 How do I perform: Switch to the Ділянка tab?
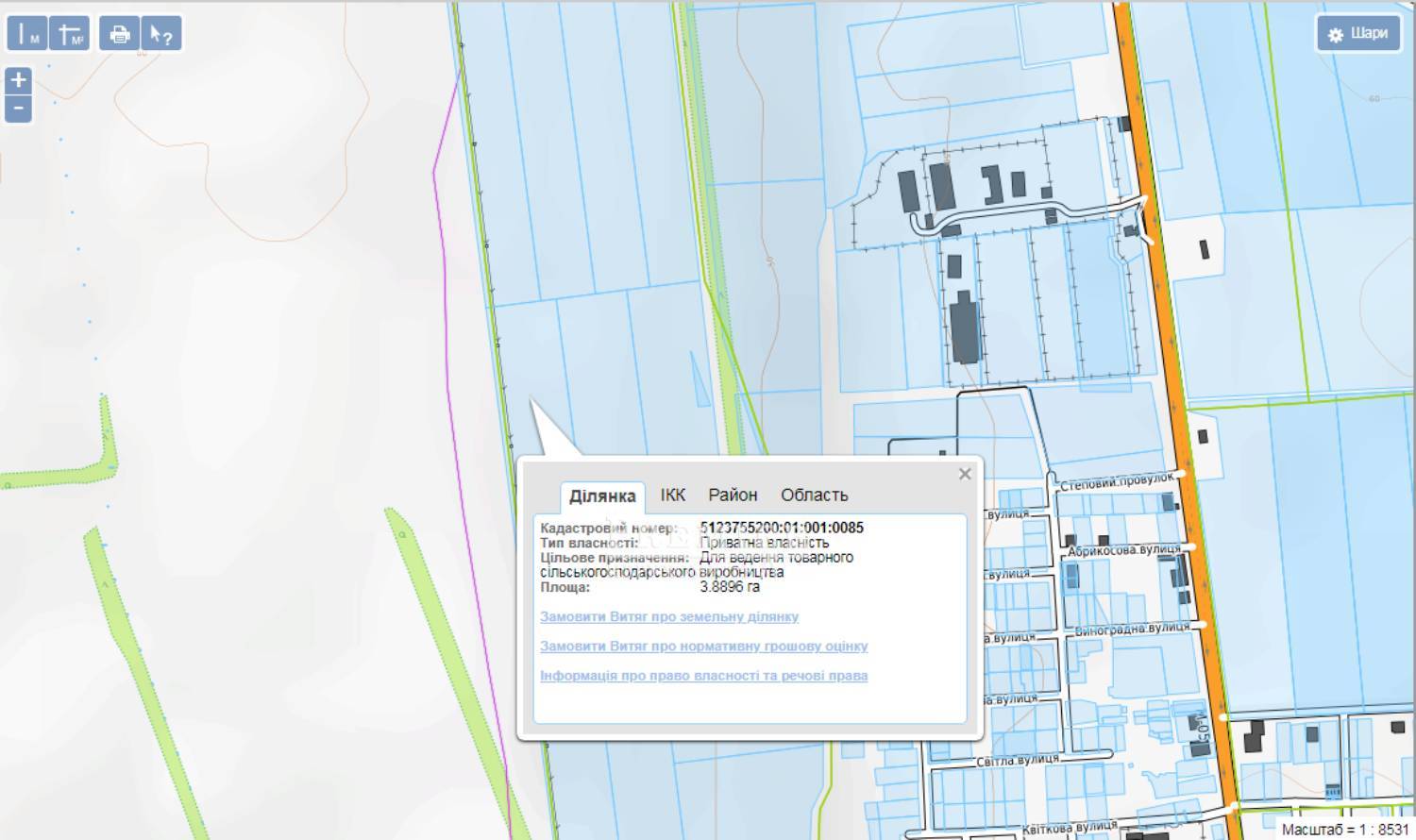pyautogui.click(x=602, y=496)
